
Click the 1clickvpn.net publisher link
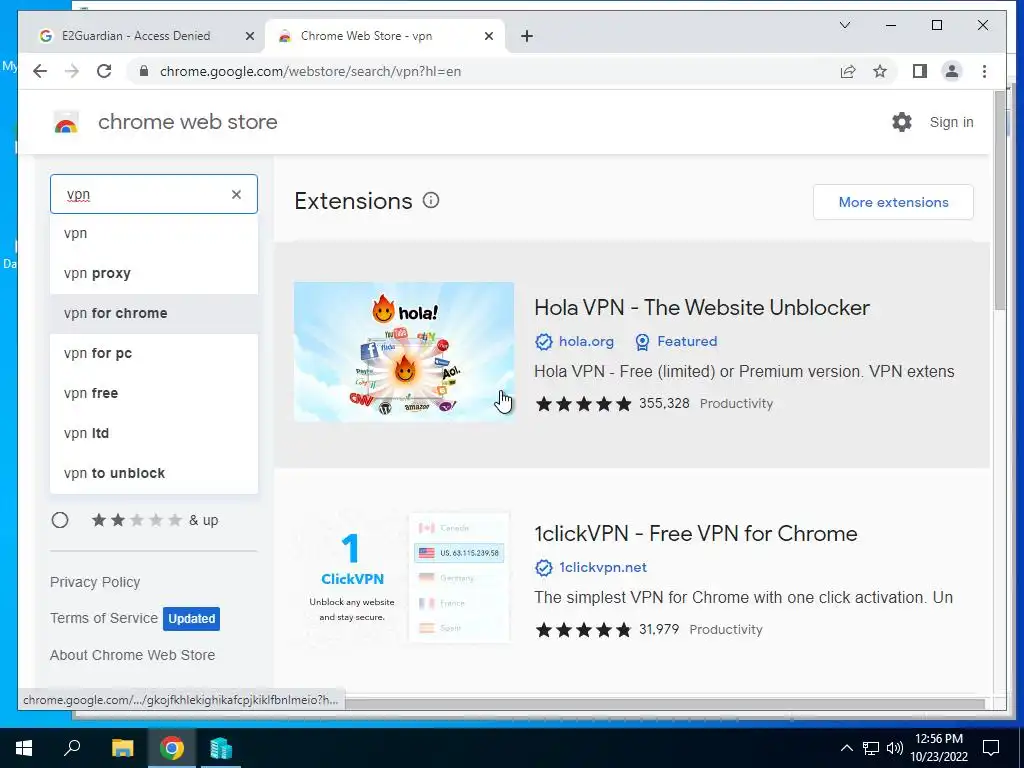click(603, 567)
